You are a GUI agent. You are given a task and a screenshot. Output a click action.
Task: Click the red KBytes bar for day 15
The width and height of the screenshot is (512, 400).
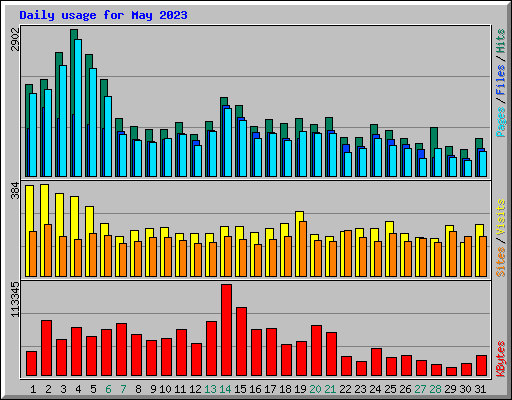coord(241,342)
